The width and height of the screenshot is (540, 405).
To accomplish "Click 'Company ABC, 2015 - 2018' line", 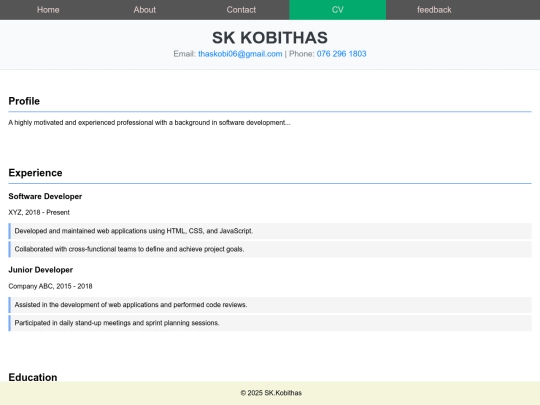I will pos(50,286).
